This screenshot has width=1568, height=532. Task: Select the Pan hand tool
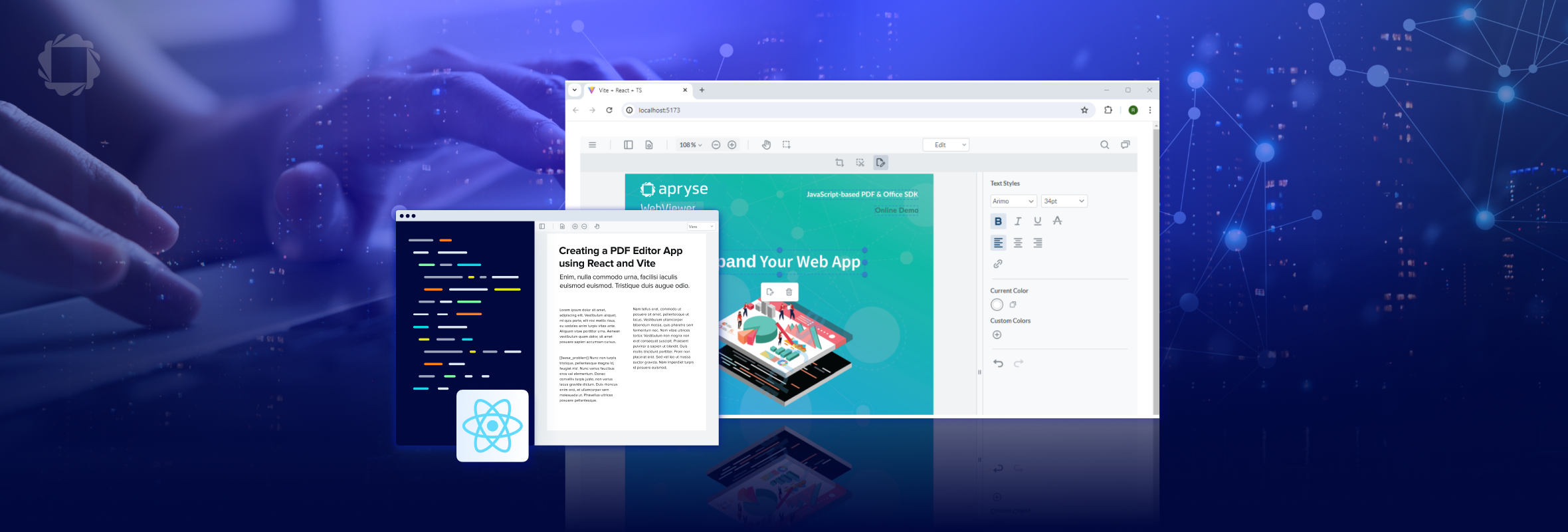click(766, 145)
